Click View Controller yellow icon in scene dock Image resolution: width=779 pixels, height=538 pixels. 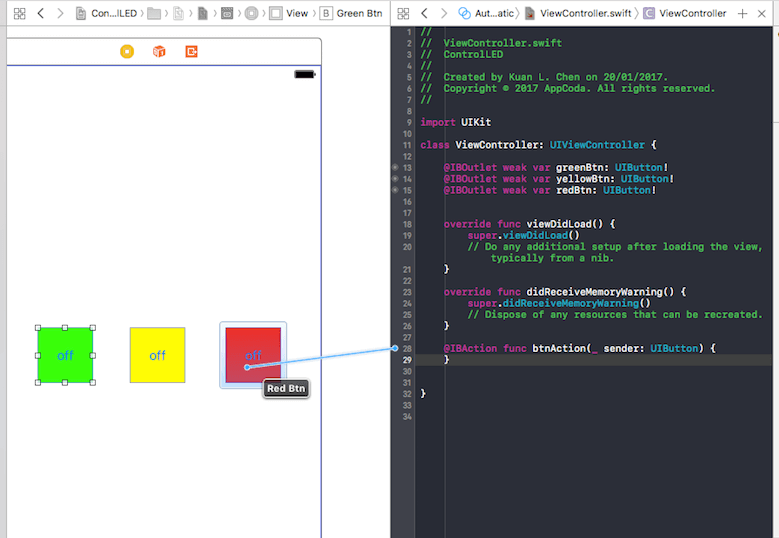point(127,52)
